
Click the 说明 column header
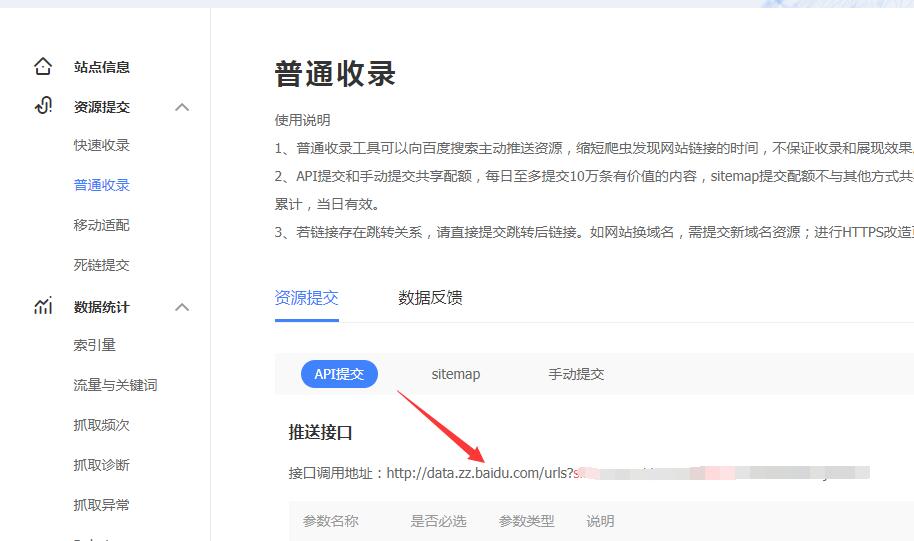point(600,521)
